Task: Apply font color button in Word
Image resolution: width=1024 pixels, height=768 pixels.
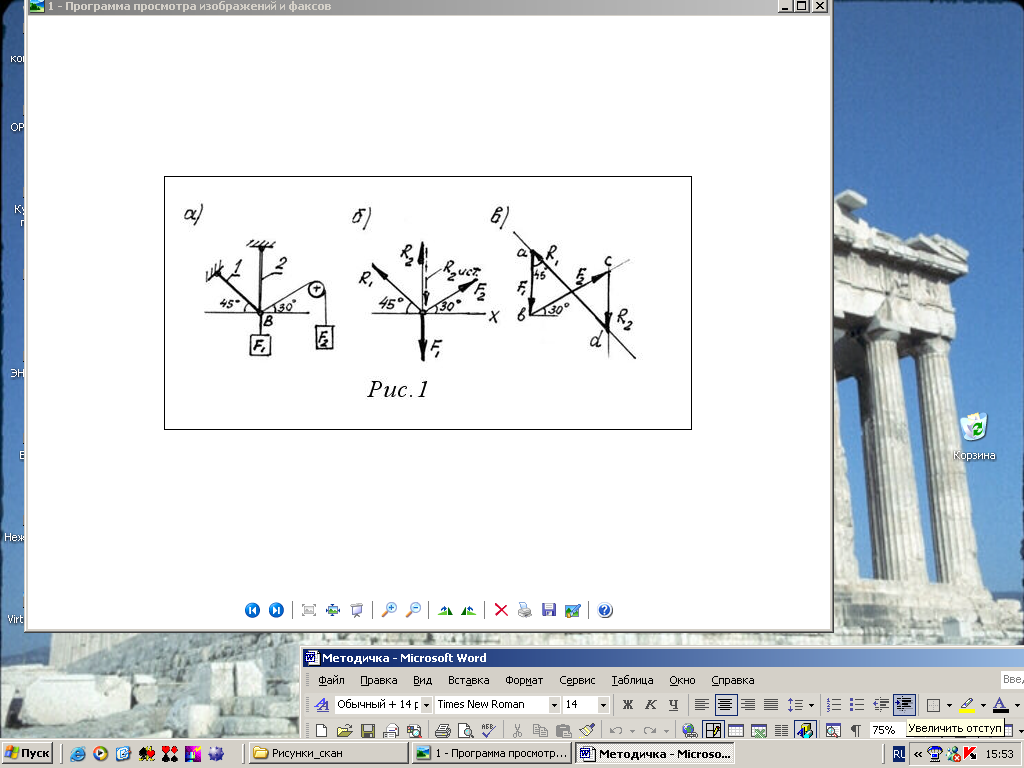Action: 1001,705
